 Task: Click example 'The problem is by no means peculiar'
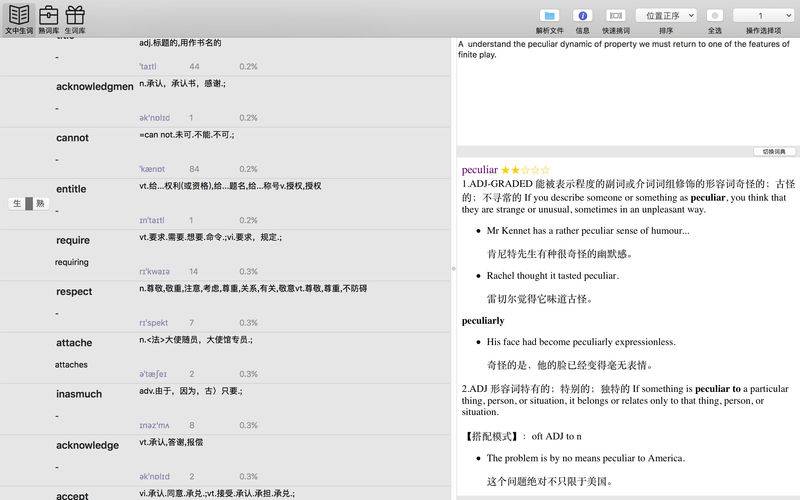586,458
